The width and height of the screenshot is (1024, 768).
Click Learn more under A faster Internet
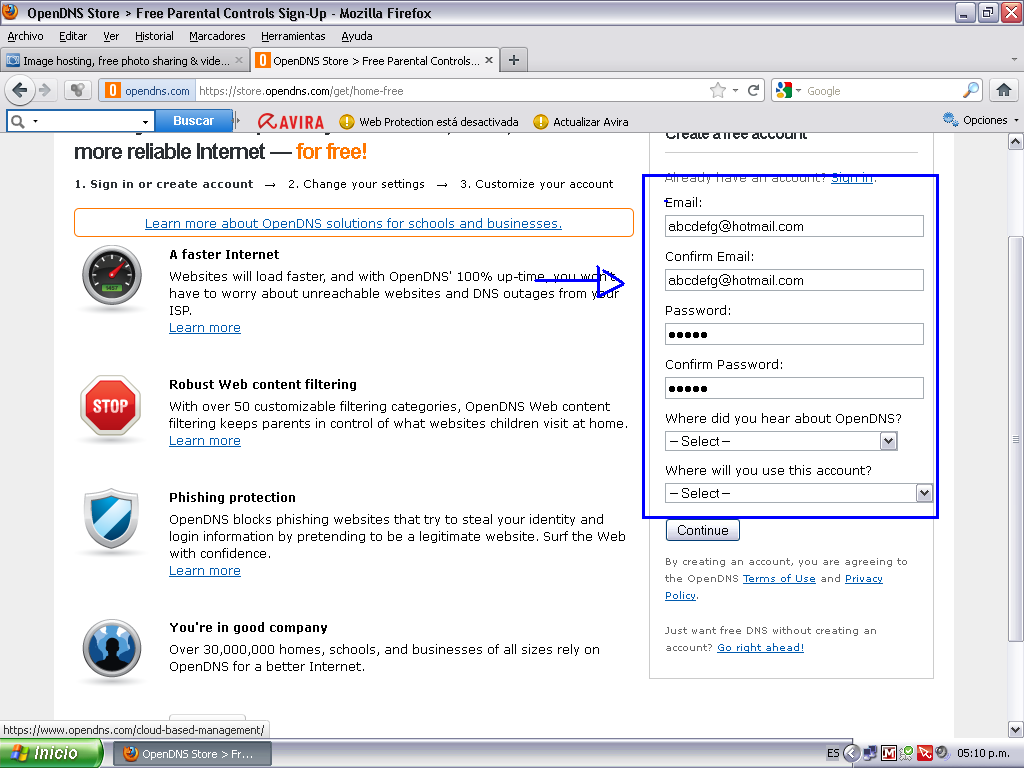click(x=204, y=328)
